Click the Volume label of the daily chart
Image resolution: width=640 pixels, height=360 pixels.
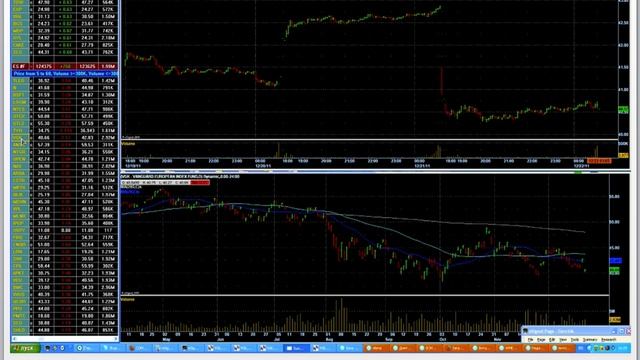(128, 299)
